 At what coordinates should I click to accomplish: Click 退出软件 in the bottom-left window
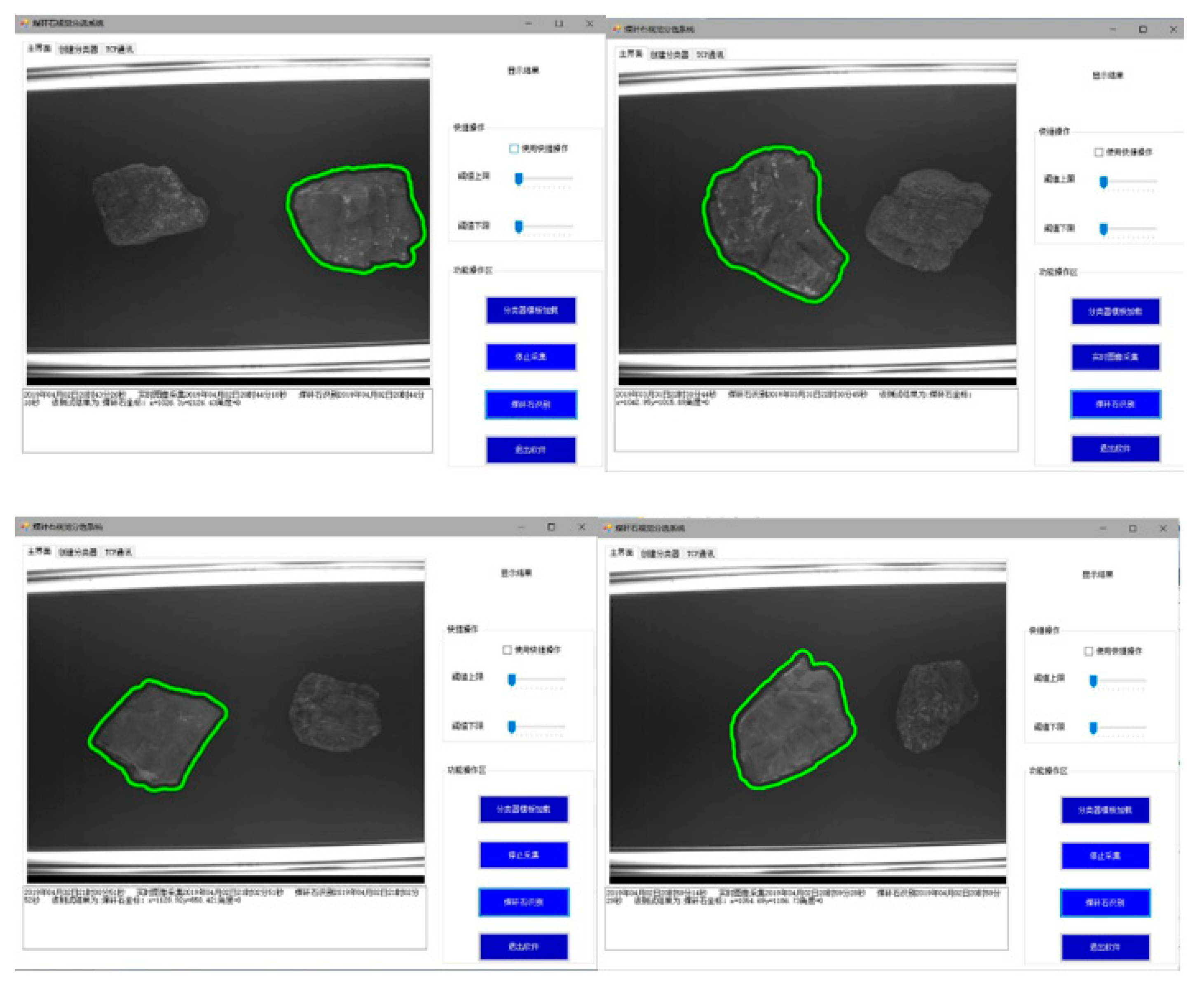coord(523,946)
